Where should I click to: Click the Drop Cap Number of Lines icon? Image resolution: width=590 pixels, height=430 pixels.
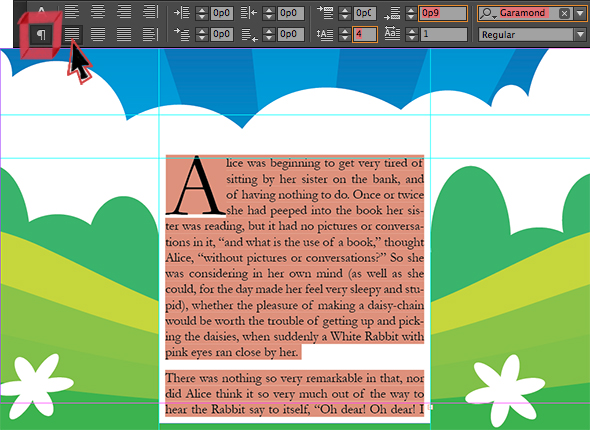click(325, 35)
